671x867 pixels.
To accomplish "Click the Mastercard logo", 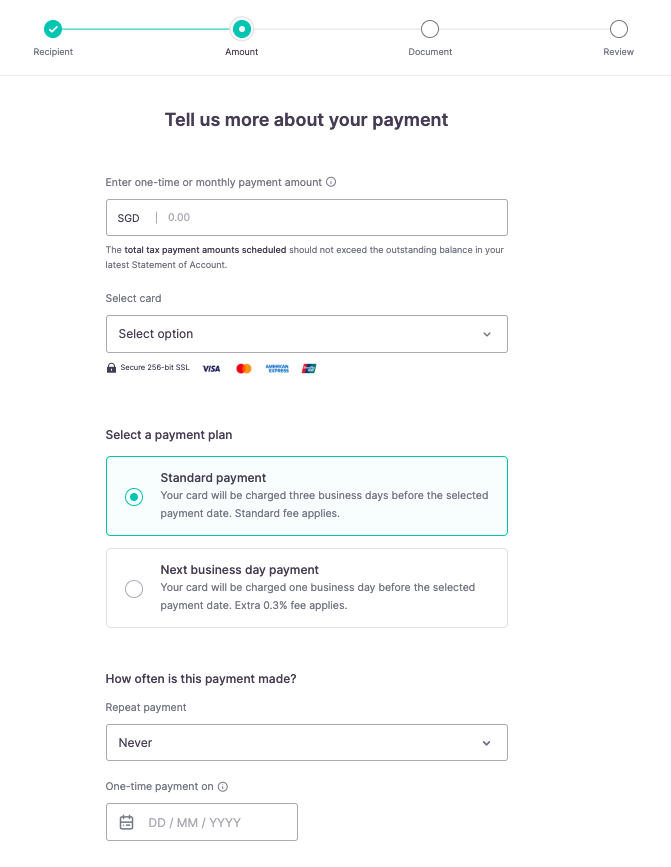I will [244, 369].
